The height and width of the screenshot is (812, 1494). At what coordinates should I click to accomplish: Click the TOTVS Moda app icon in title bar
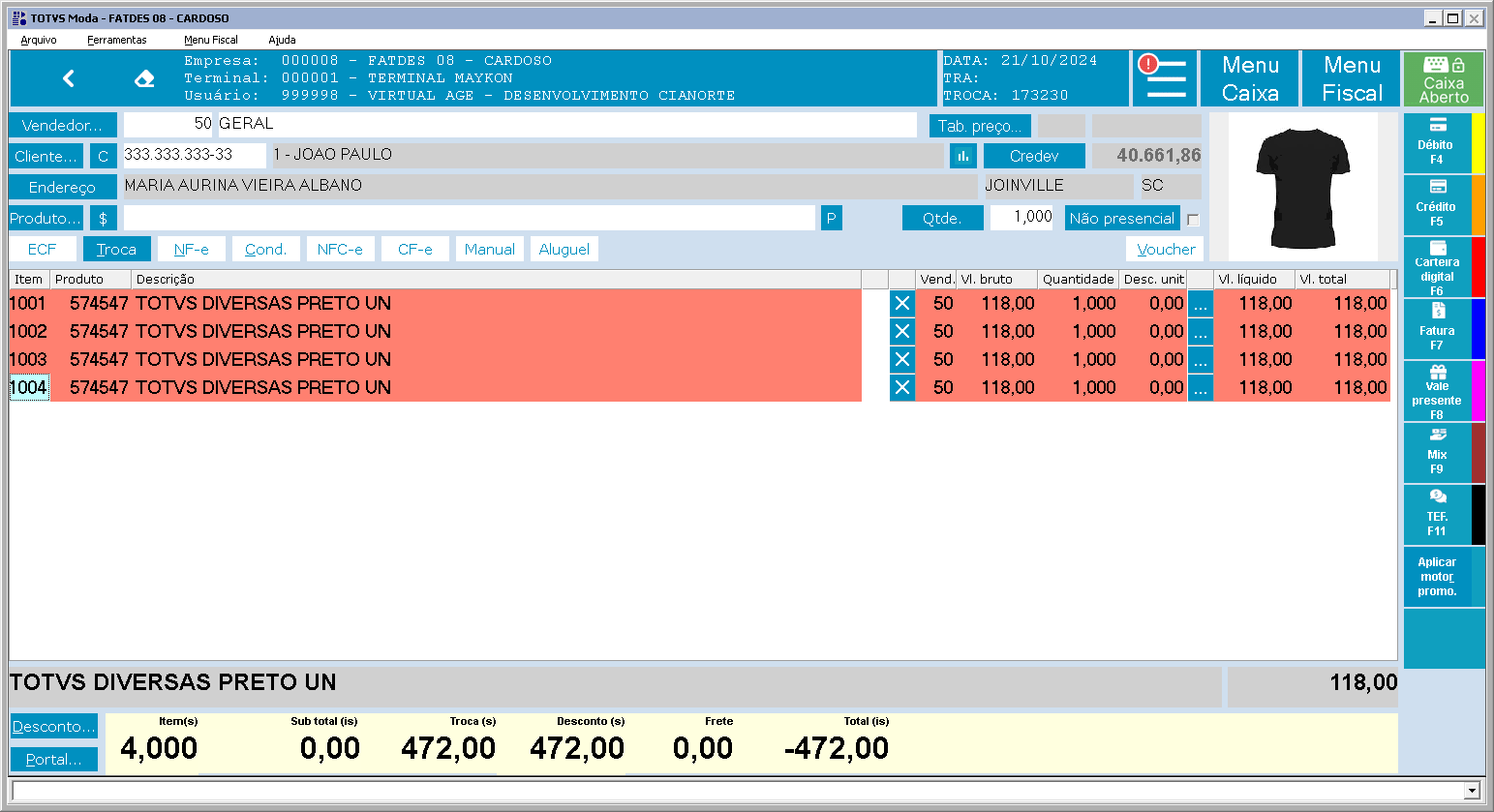click(x=19, y=18)
